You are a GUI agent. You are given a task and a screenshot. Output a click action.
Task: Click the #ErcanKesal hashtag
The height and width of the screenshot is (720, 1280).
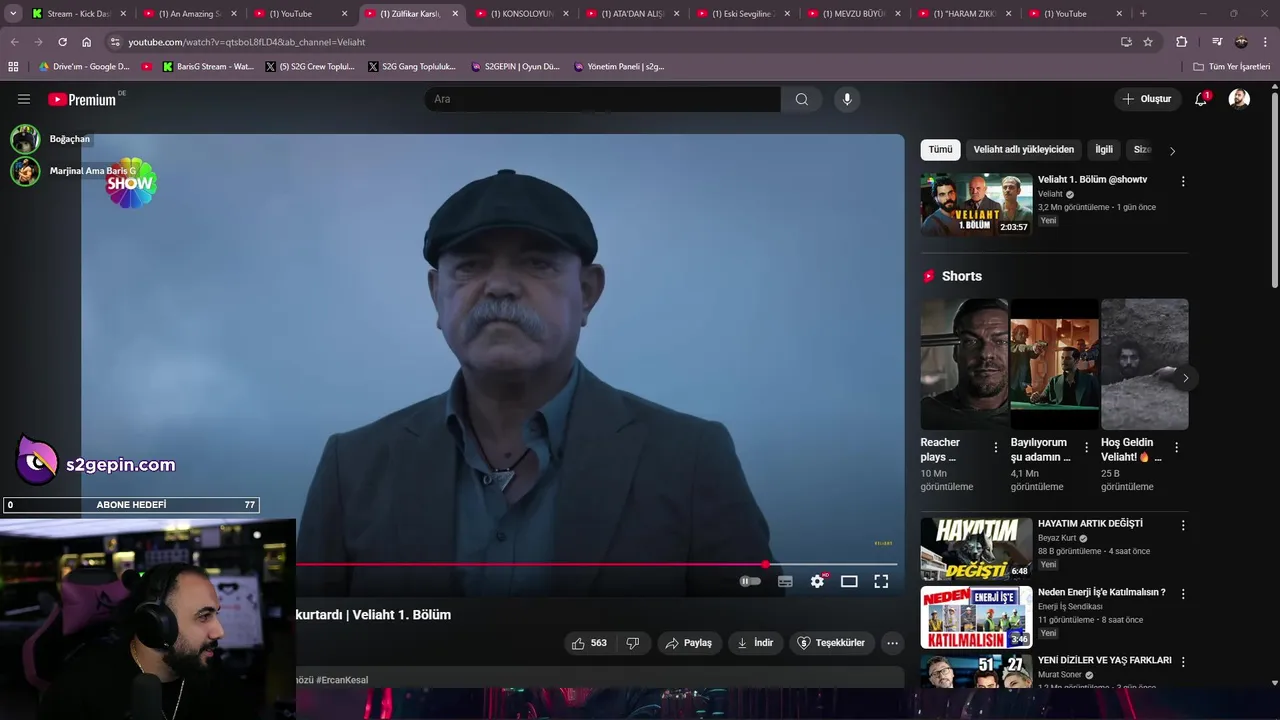tap(342, 680)
